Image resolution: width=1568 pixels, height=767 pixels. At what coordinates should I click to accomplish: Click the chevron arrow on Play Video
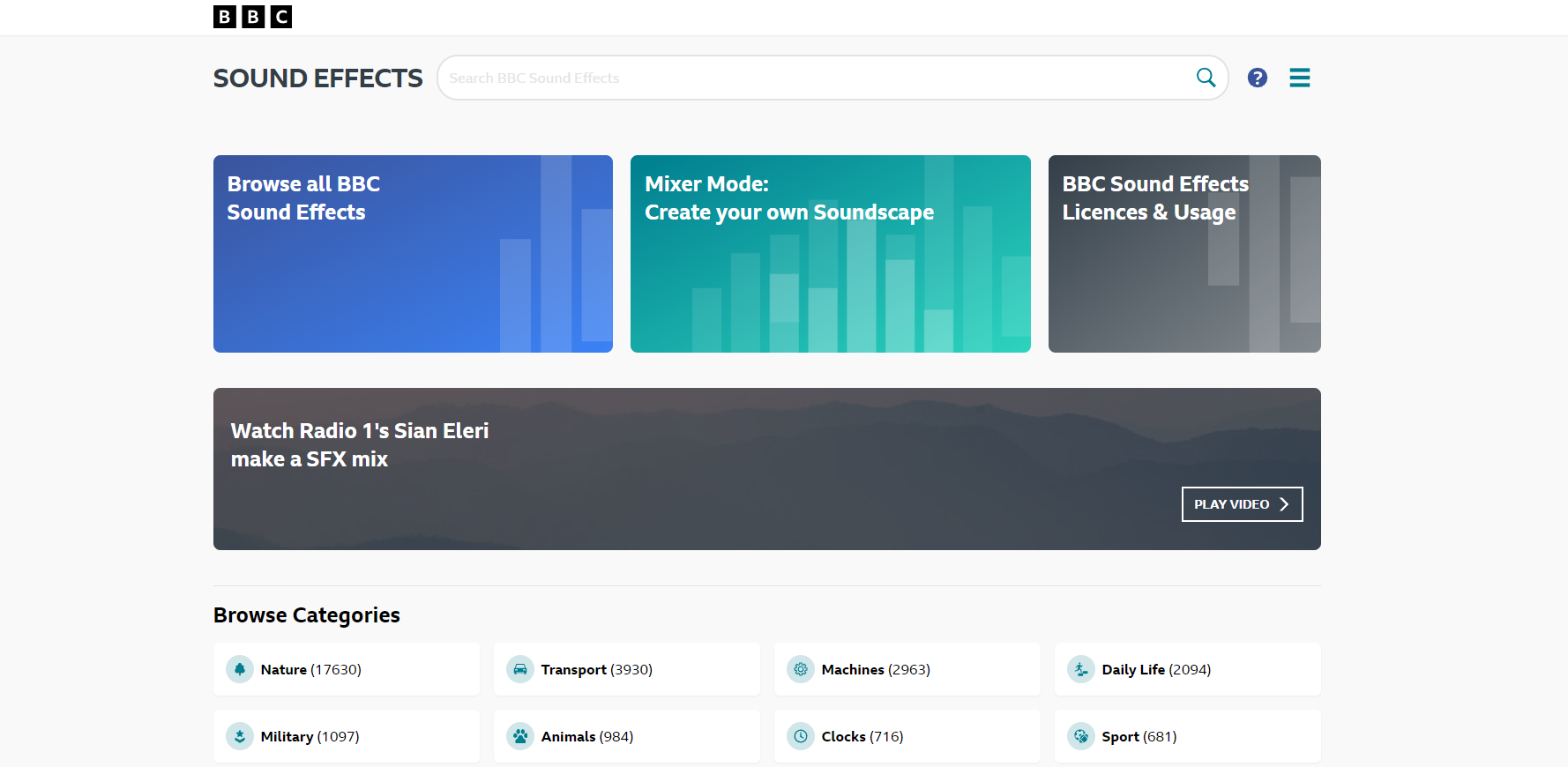click(1284, 504)
